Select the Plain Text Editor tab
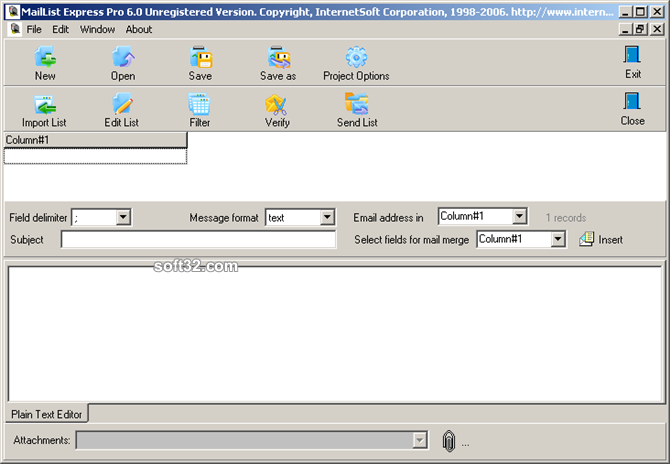This screenshot has height=464, width=670. click(x=47, y=414)
